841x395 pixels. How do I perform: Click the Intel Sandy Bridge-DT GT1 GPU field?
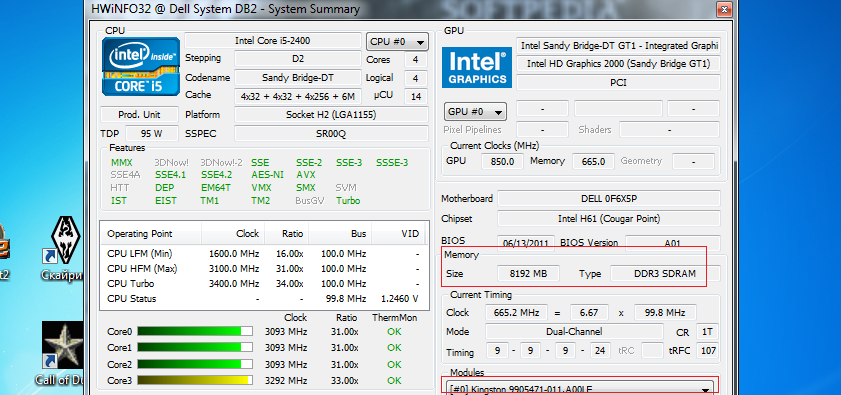[618, 46]
